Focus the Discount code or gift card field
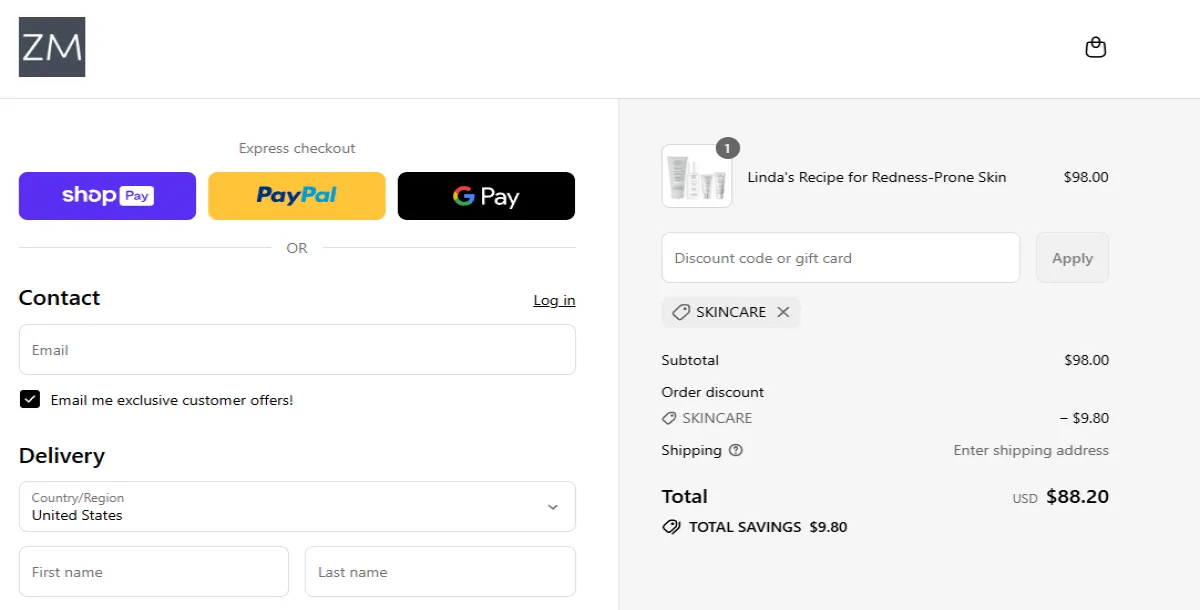Screen dimensions: 1200x610 840,258
